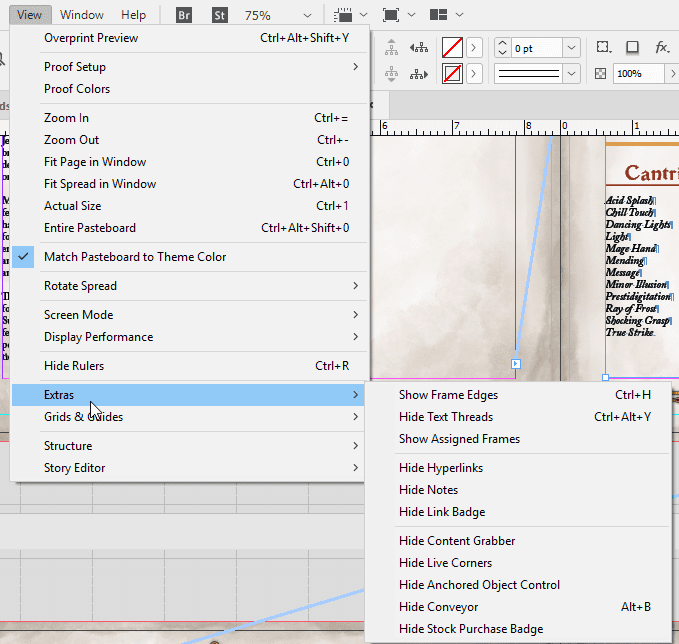
Task: Toggle Proof Colors
Action: (190, 89)
